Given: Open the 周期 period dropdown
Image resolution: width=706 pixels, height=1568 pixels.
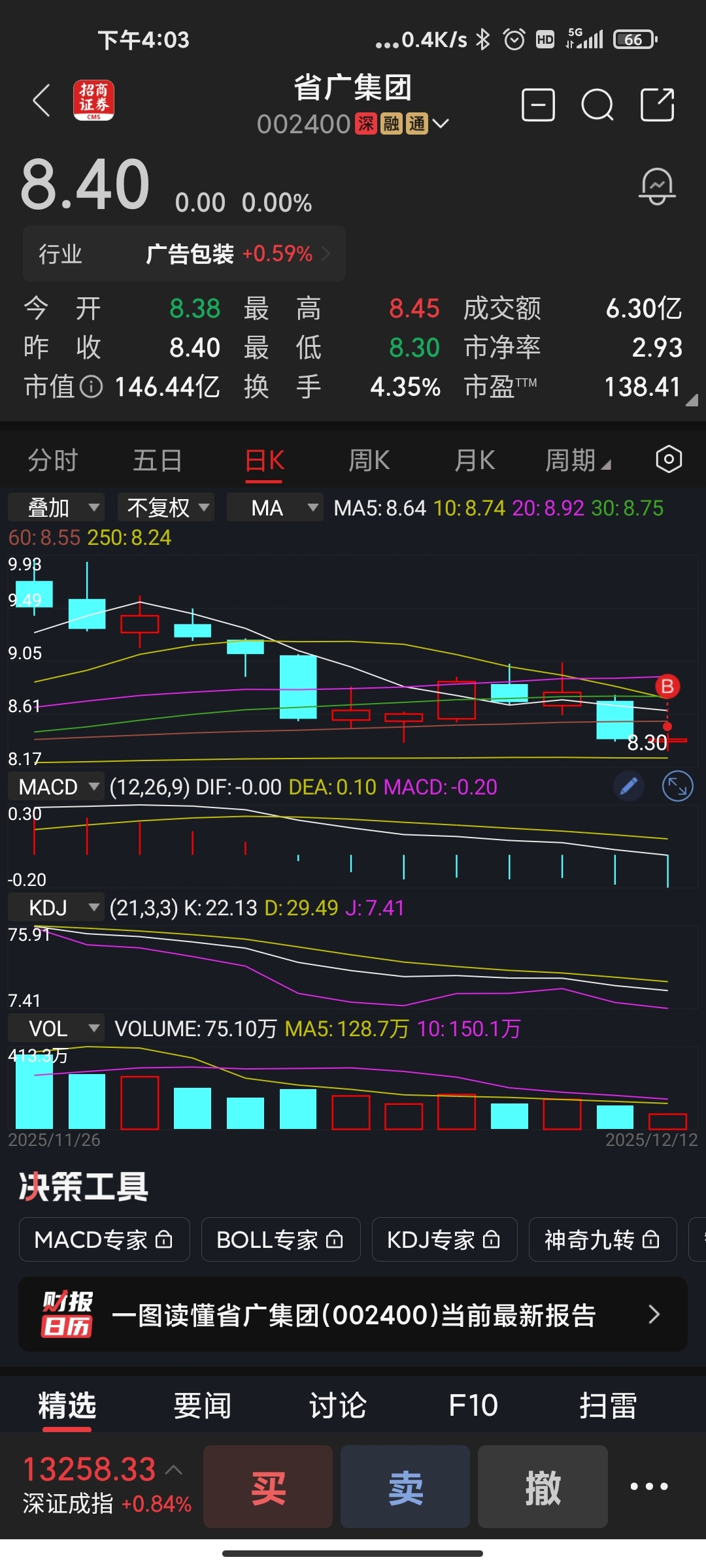Looking at the screenshot, I should [x=578, y=460].
